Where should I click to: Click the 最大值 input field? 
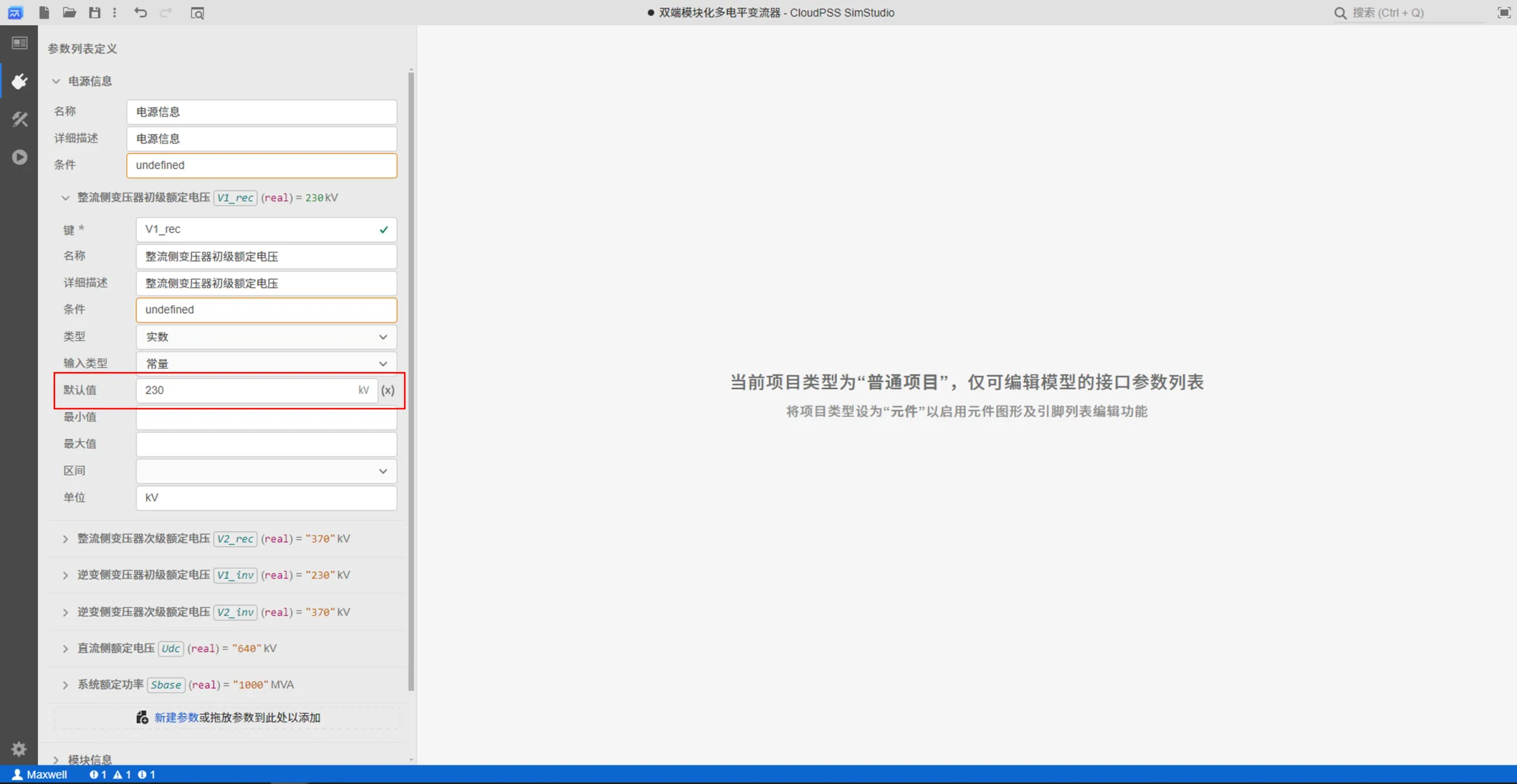pos(266,444)
